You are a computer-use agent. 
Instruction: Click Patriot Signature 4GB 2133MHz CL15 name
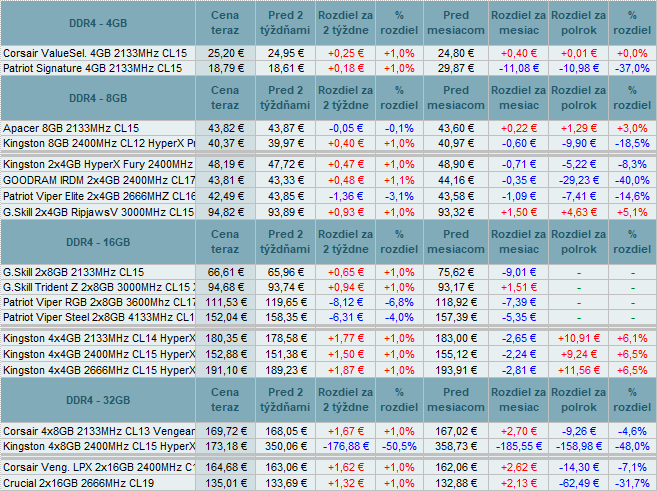[x=93, y=68]
